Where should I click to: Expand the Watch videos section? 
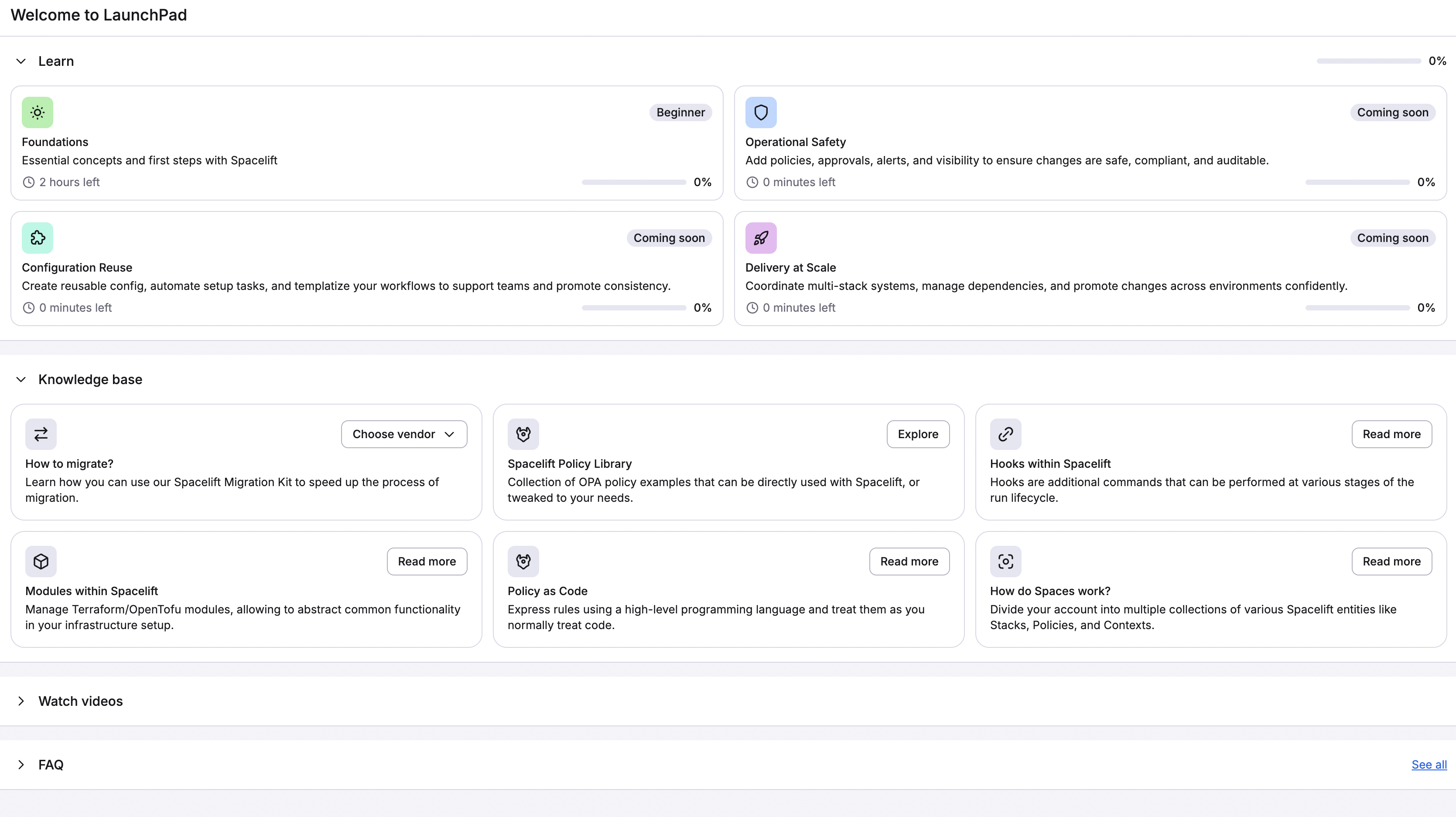[21, 701]
